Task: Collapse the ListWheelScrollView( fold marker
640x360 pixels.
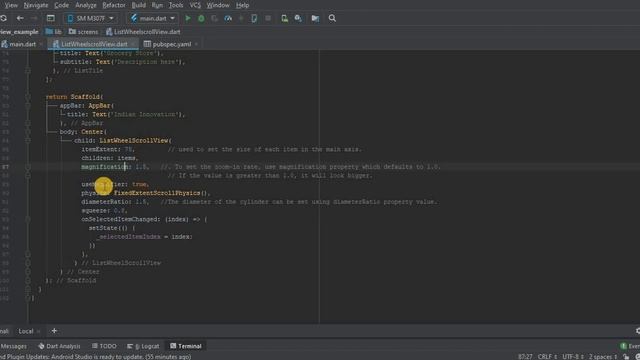Action: click(x=28, y=140)
